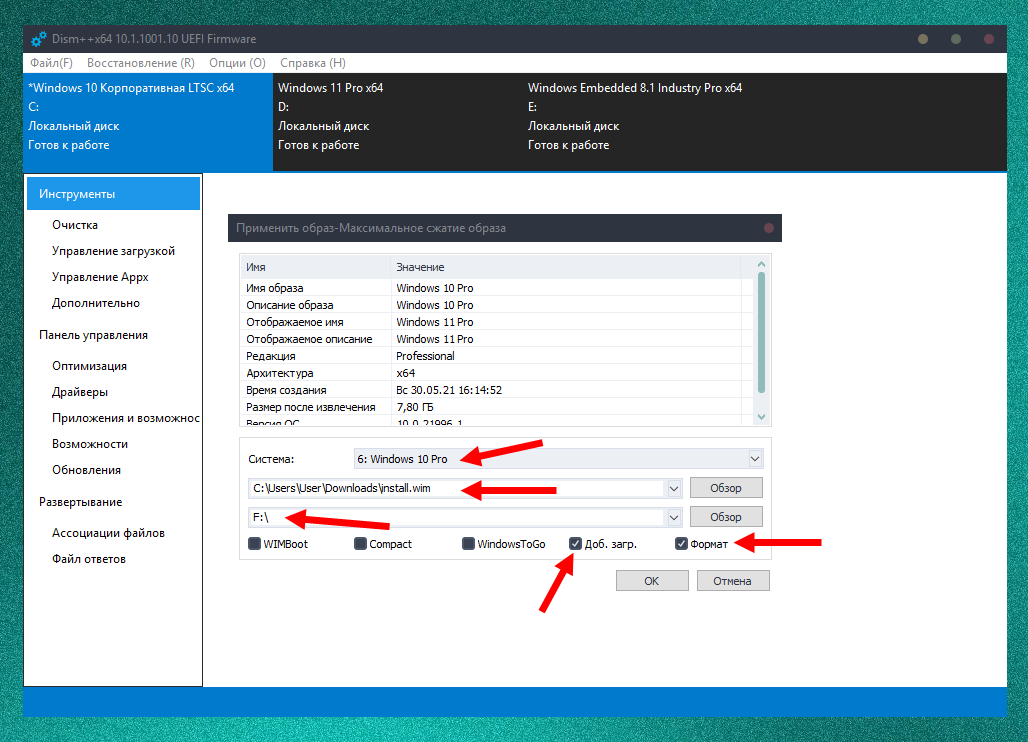Select Windows Embedded 8.1 Industry Pro x64 system
Screen dimensions: 1028x742
648,122
